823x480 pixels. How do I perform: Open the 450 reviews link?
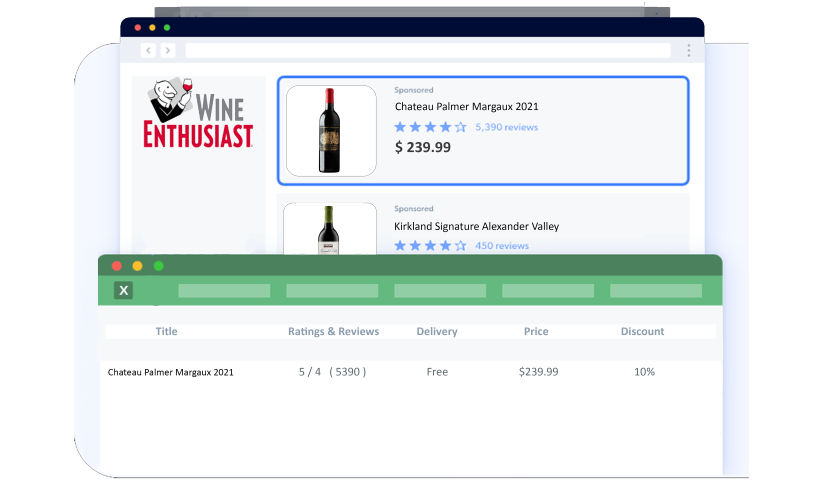[x=502, y=246]
